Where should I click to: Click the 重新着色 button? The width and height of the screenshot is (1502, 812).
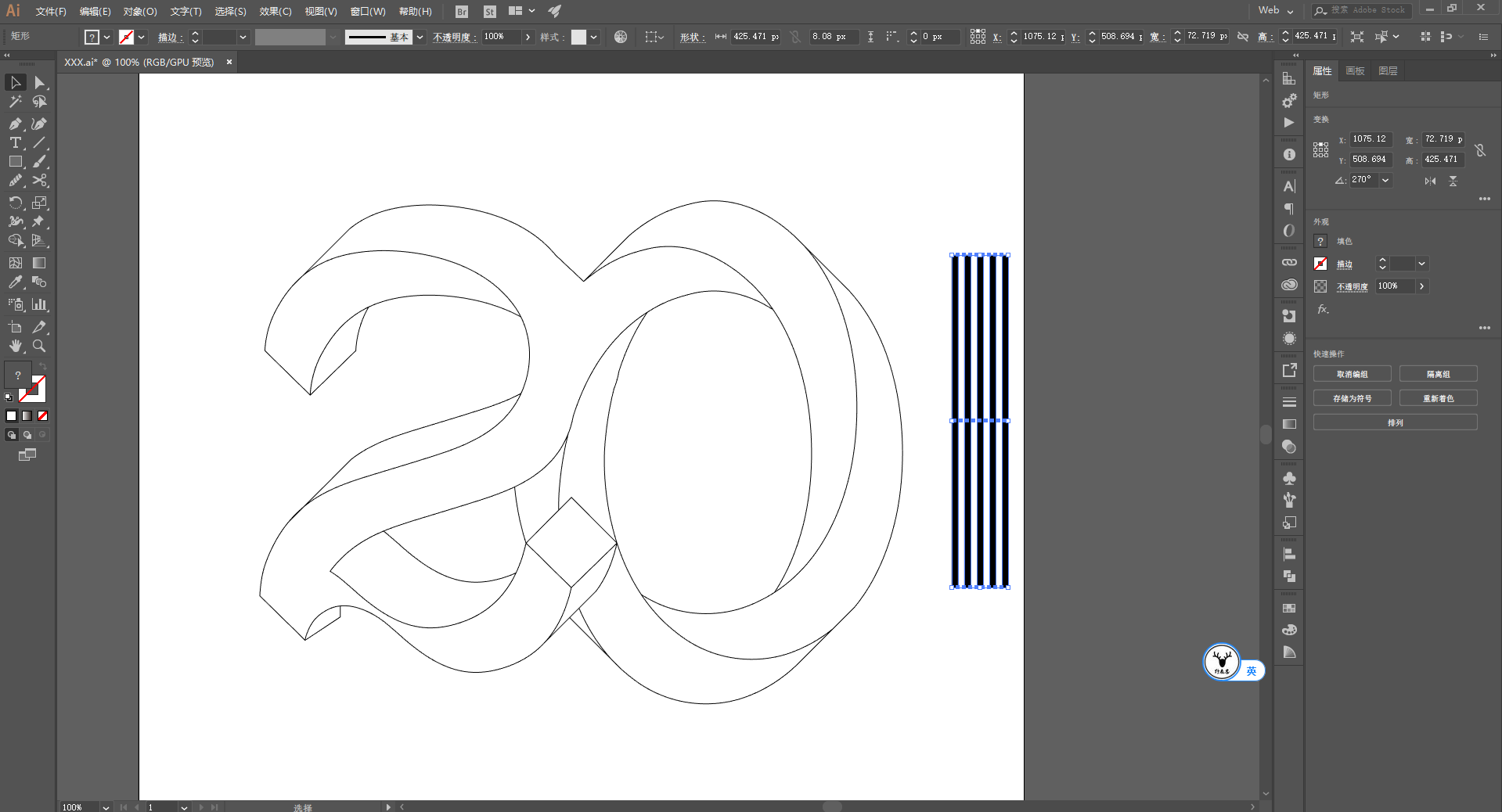pos(1439,398)
